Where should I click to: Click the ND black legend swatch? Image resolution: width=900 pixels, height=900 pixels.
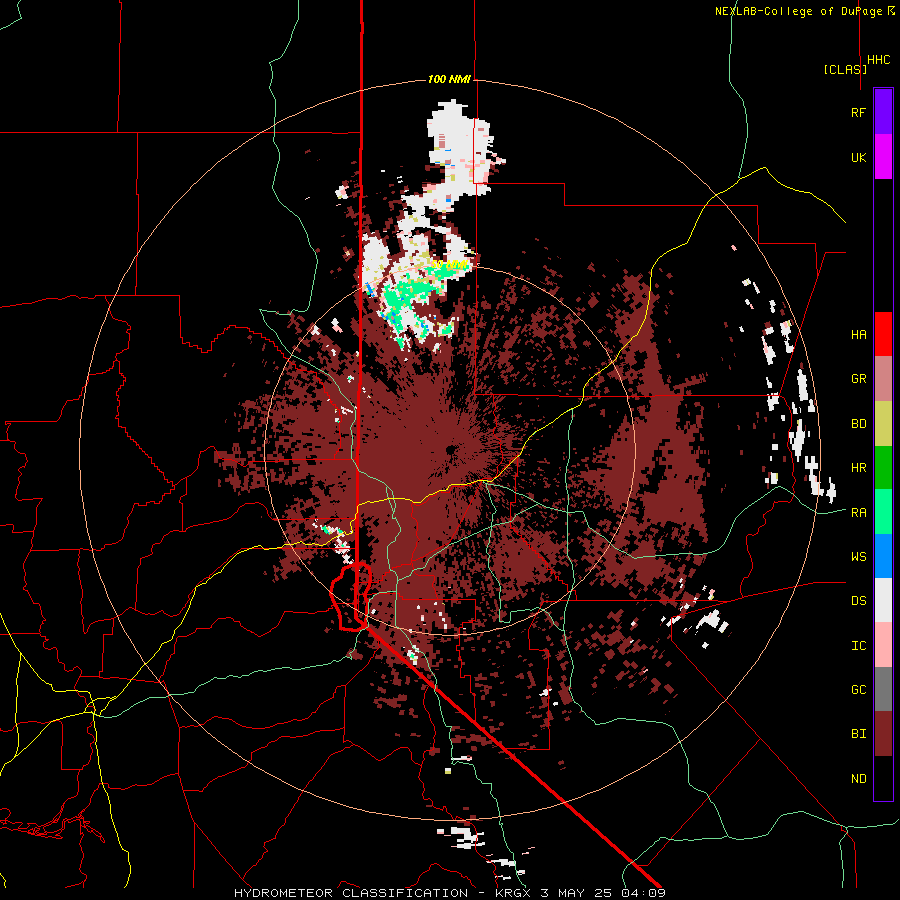pyautogui.click(x=883, y=778)
